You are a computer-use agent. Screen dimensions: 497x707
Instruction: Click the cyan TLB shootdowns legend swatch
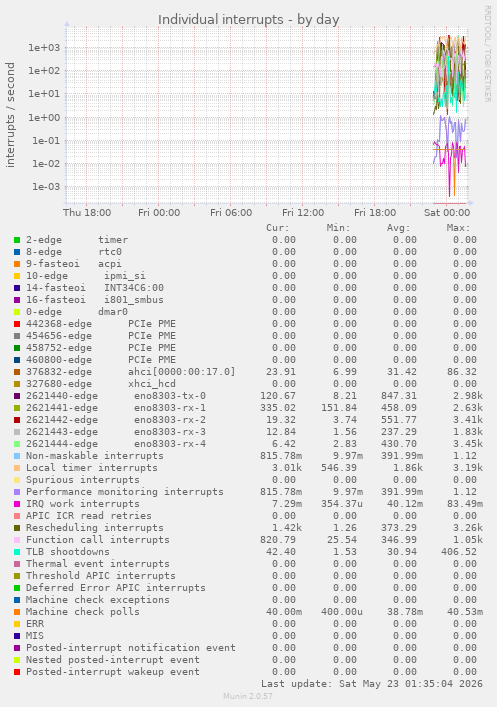[x=17, y=552]
